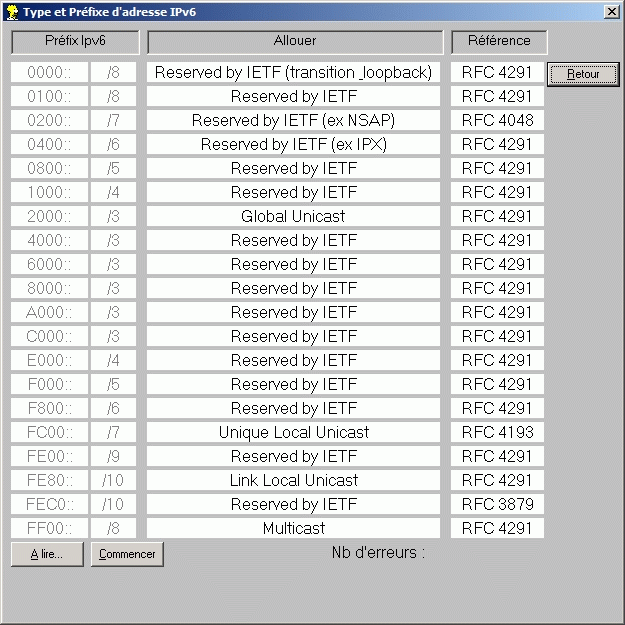Click the 2000:: prefix field
This screenshot has width=625, height=625.
tap(49, 217)
